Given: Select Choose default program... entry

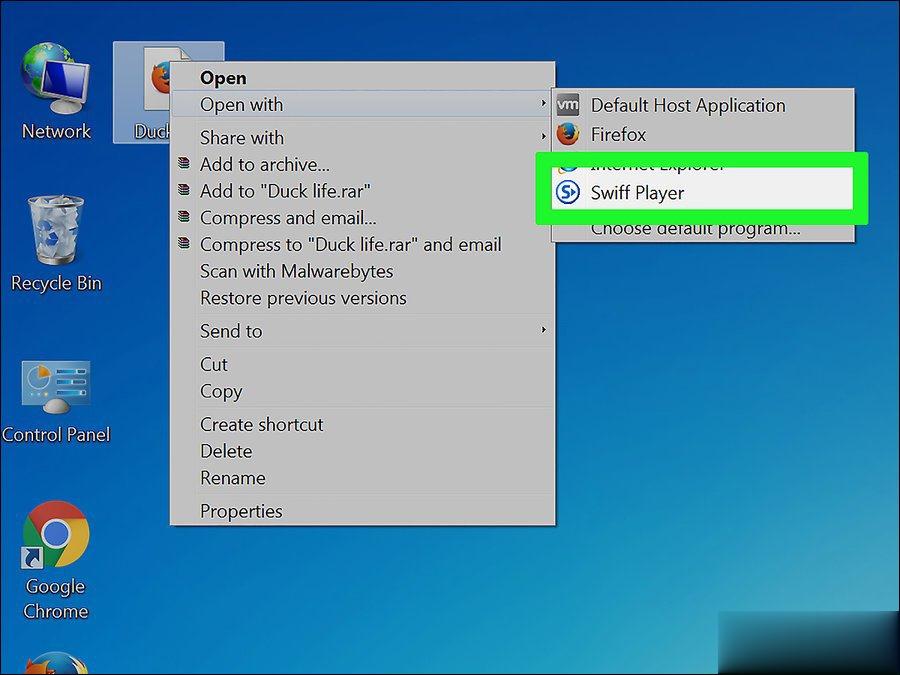Looking at the screenshot, I should tap(703, 229).
